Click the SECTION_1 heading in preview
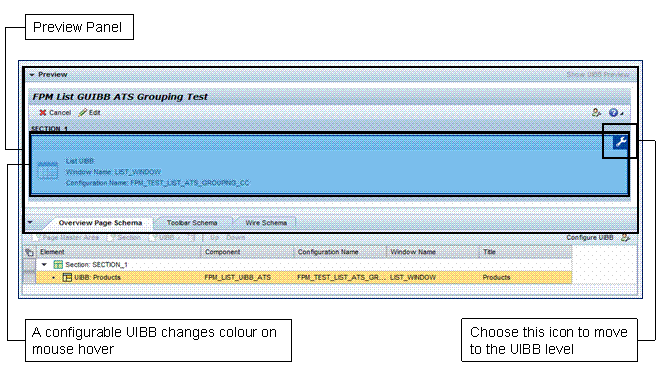 click(x=49, y=128)
